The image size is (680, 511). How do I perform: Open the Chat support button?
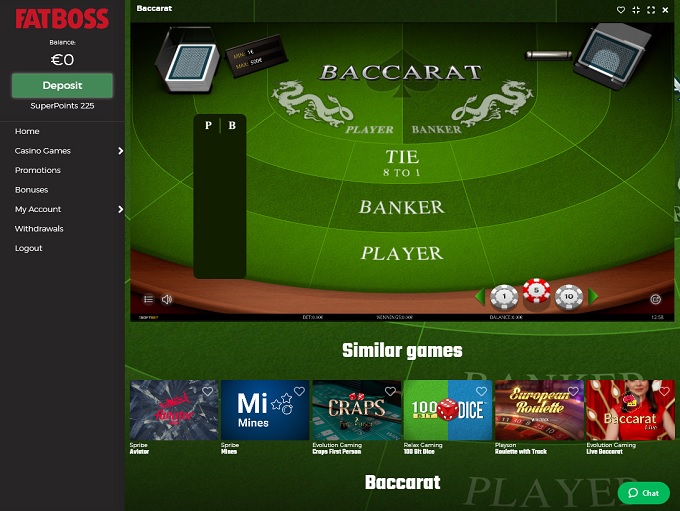coord(644,493)
